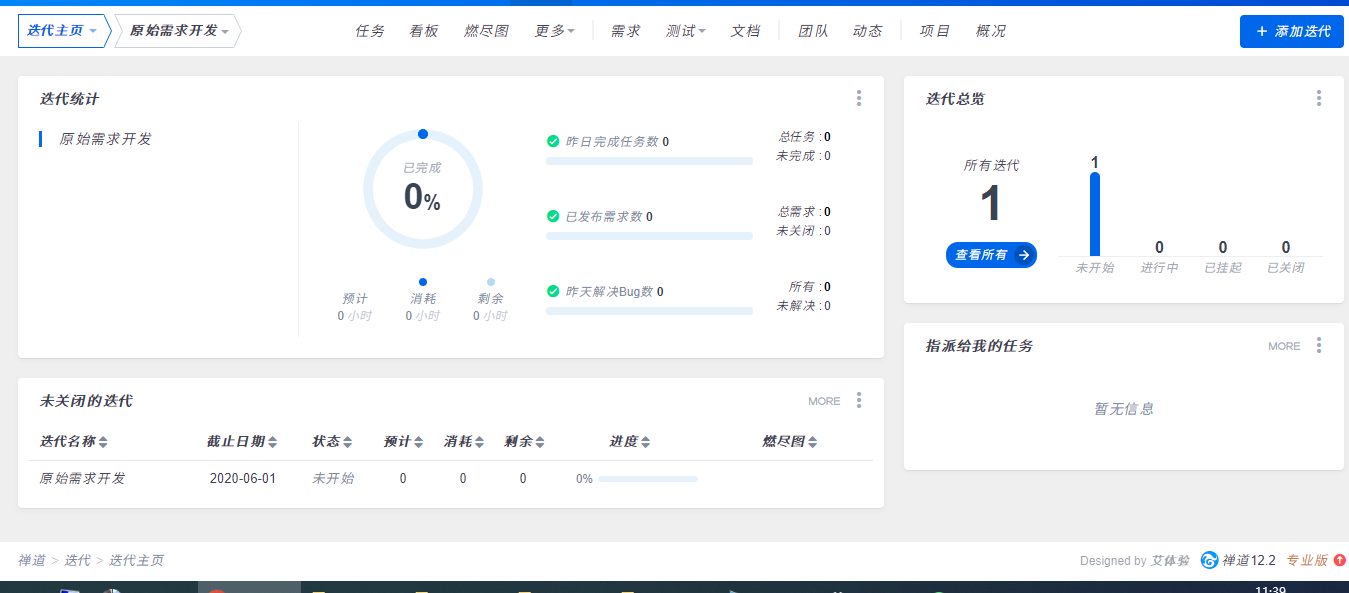
Task: Click the 添加迭代 button
Action: coord(1291,31)
